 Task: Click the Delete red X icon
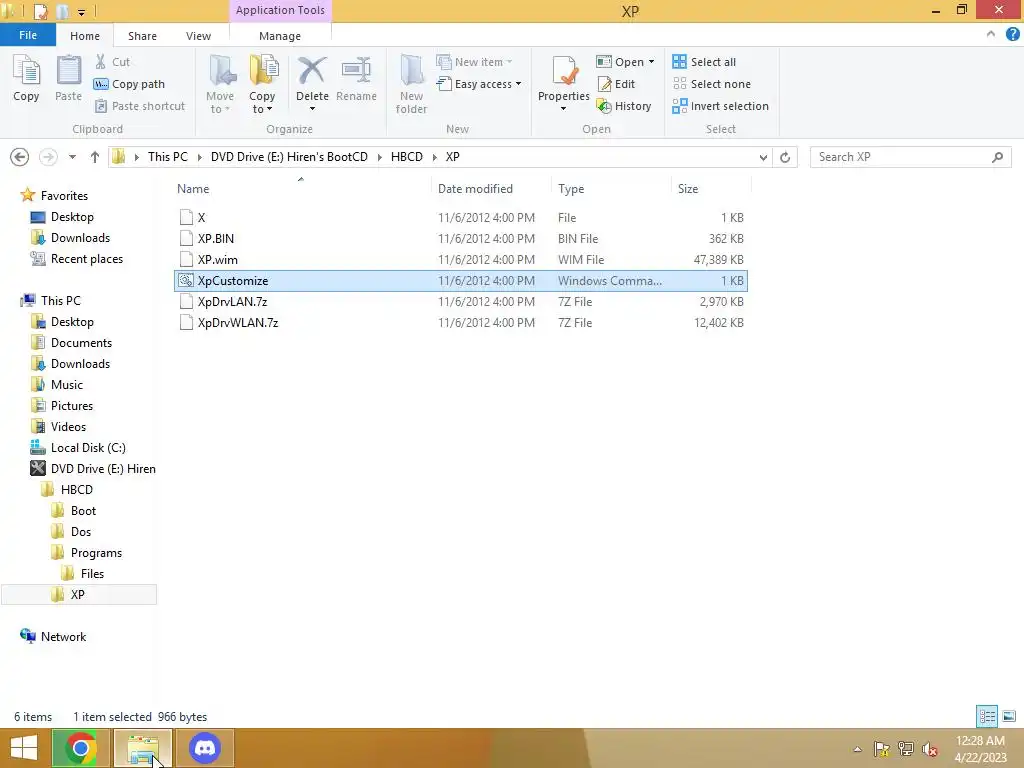pos(312,71)
